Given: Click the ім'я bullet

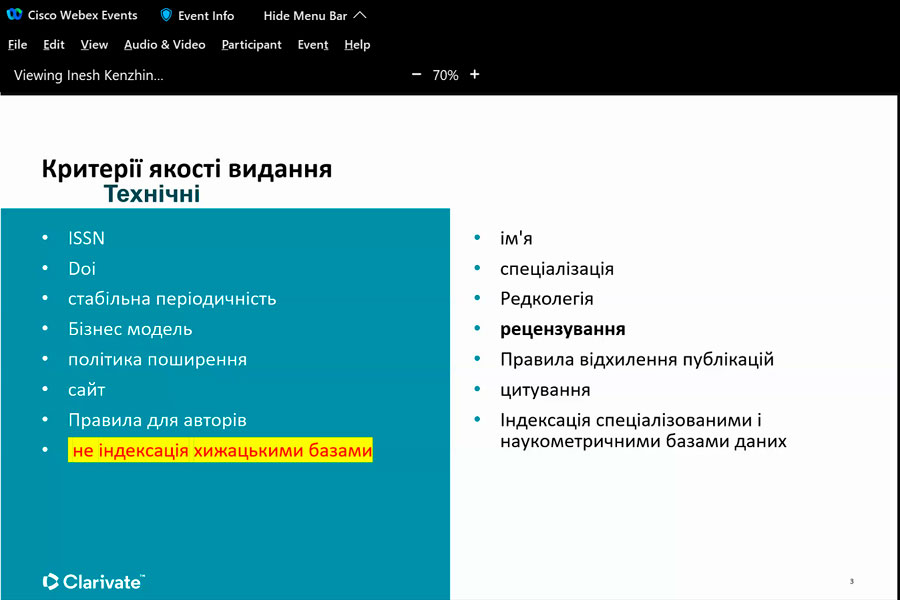Looking at the screenshot, I should coord(516,238).
